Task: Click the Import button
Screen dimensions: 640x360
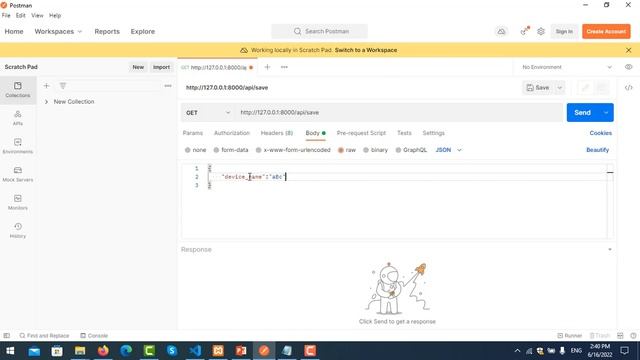Action: coord(161,67)
